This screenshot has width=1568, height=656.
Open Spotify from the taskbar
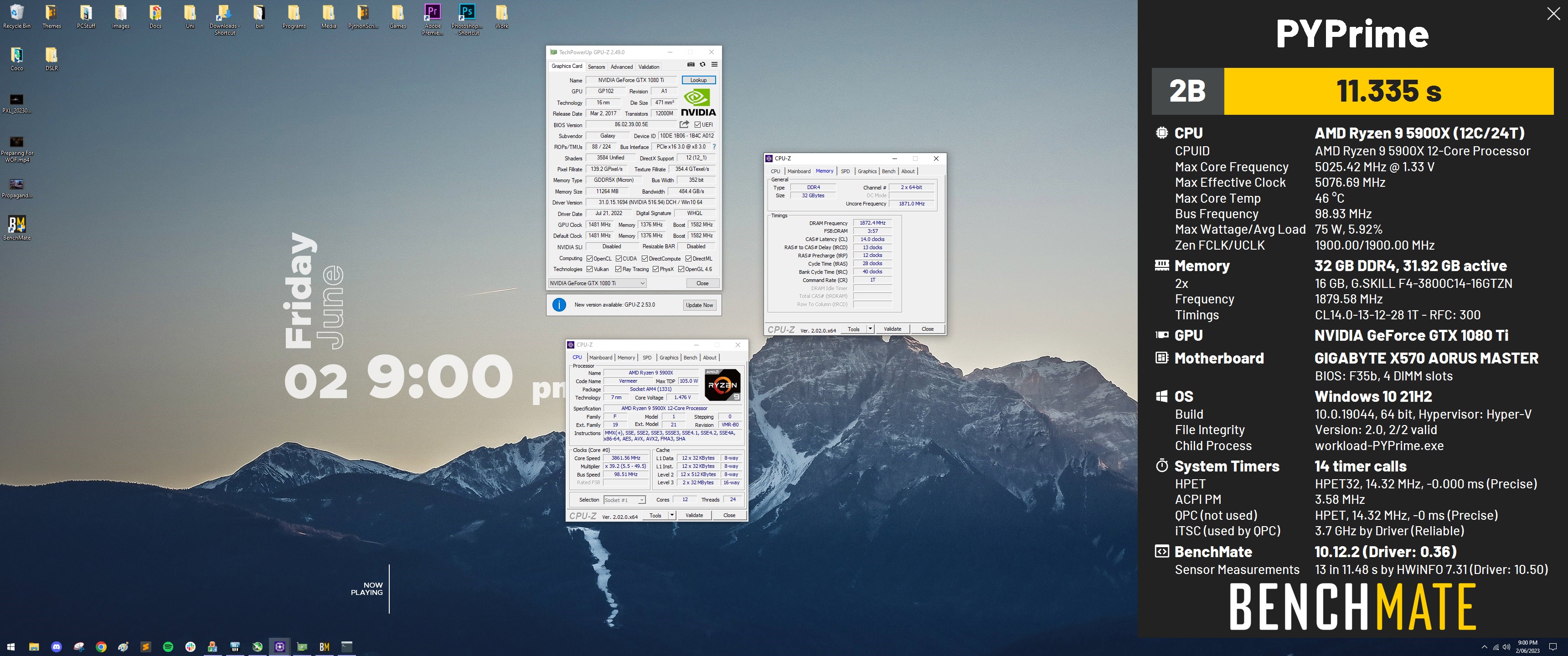pyautogui.click(x=168, y=647)
